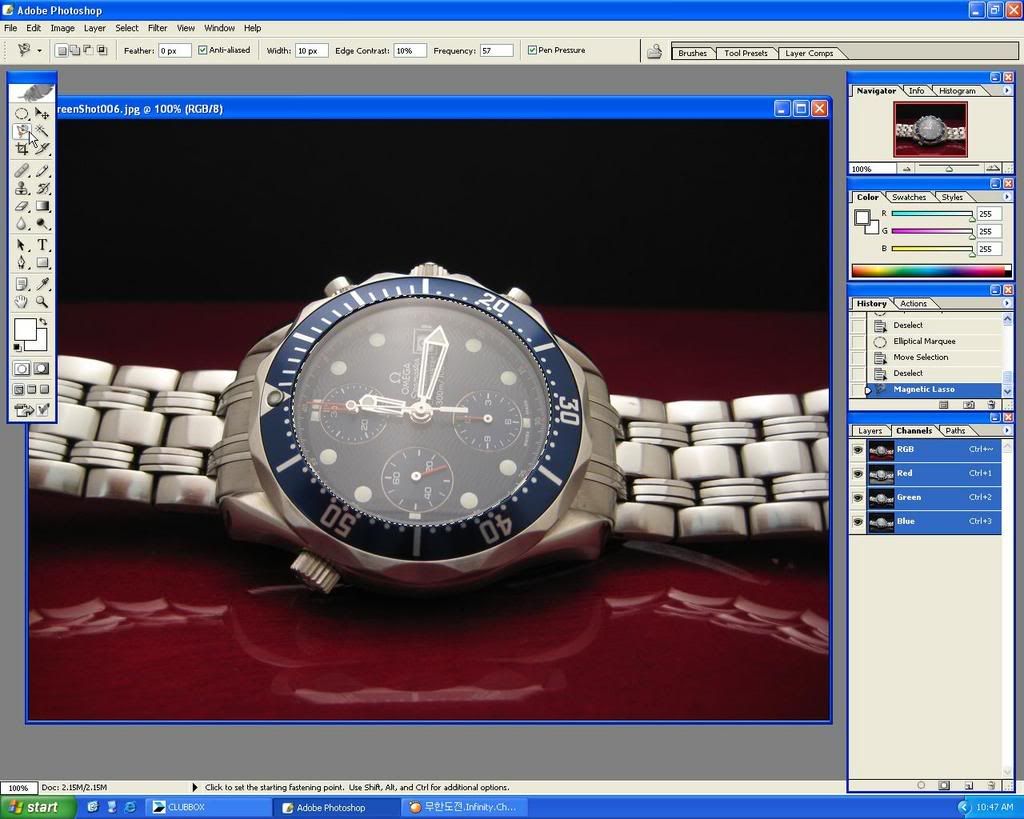Create new snapshot in History panel
Viewport: 1024px width, 819px height.
point(968,405)
